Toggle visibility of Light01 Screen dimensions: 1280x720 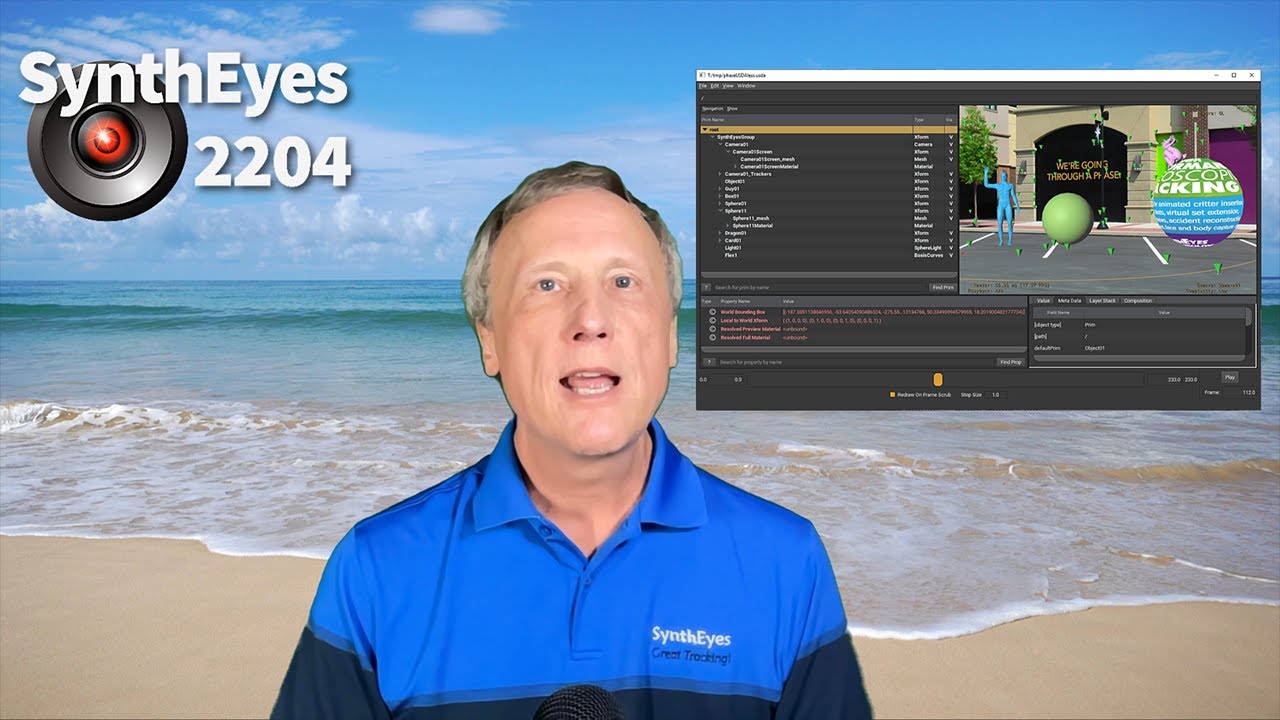click(x=951, y=248)
